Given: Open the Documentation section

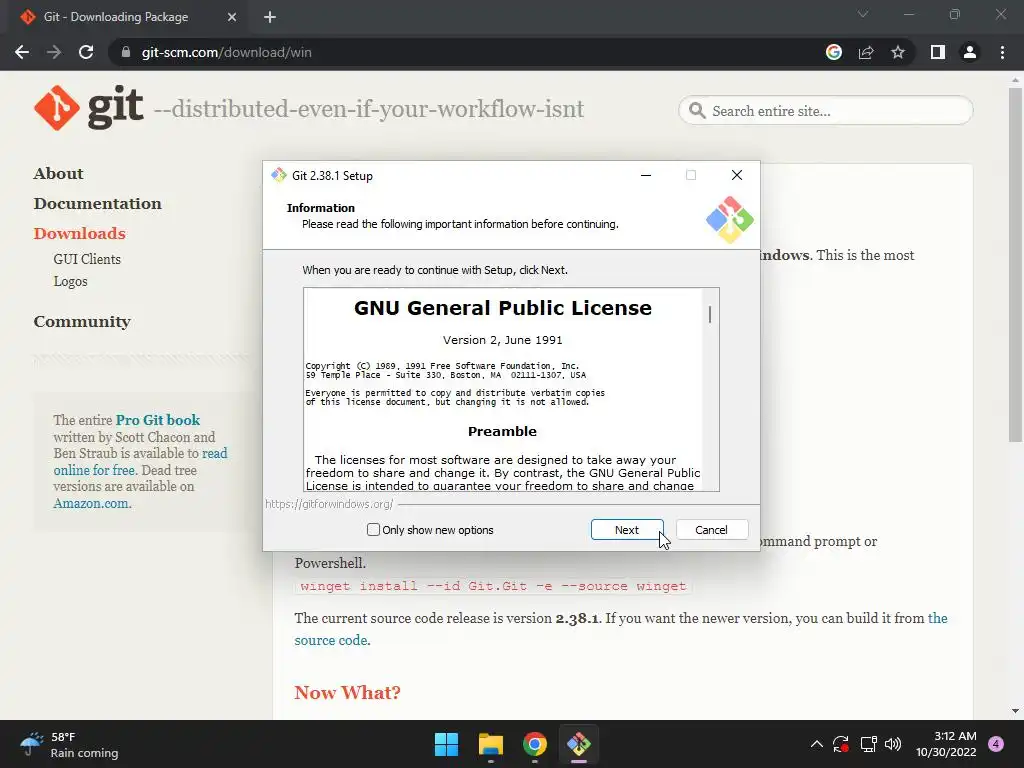Looking at the screenshot, I should click(x=97, y=204).
